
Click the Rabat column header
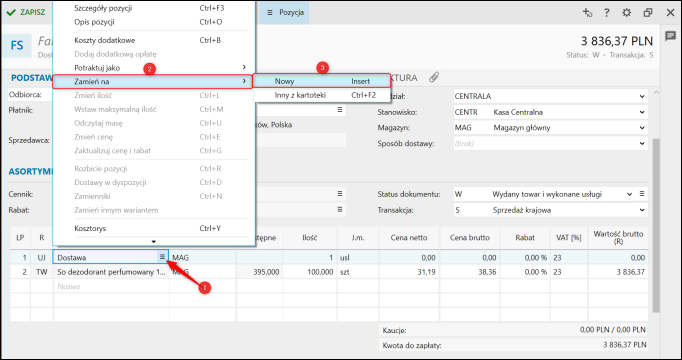coord(525,238)
